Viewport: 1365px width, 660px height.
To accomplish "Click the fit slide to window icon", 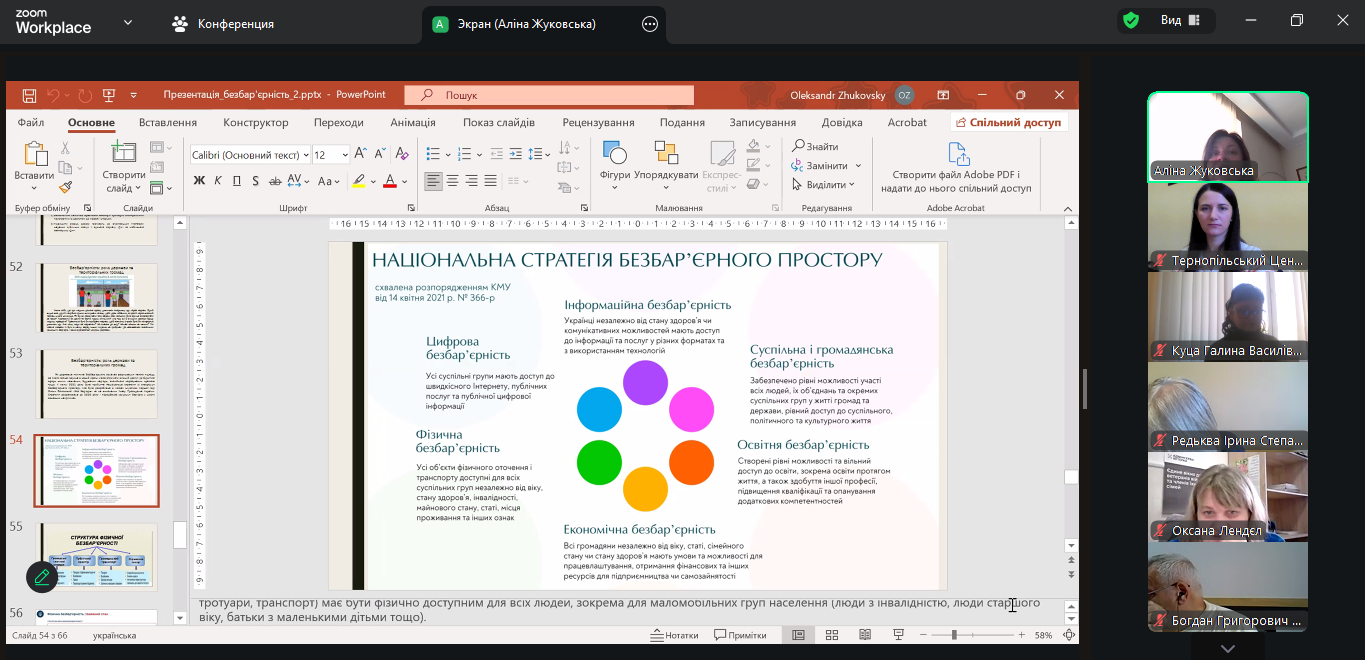I will (x=1070, y=635).
